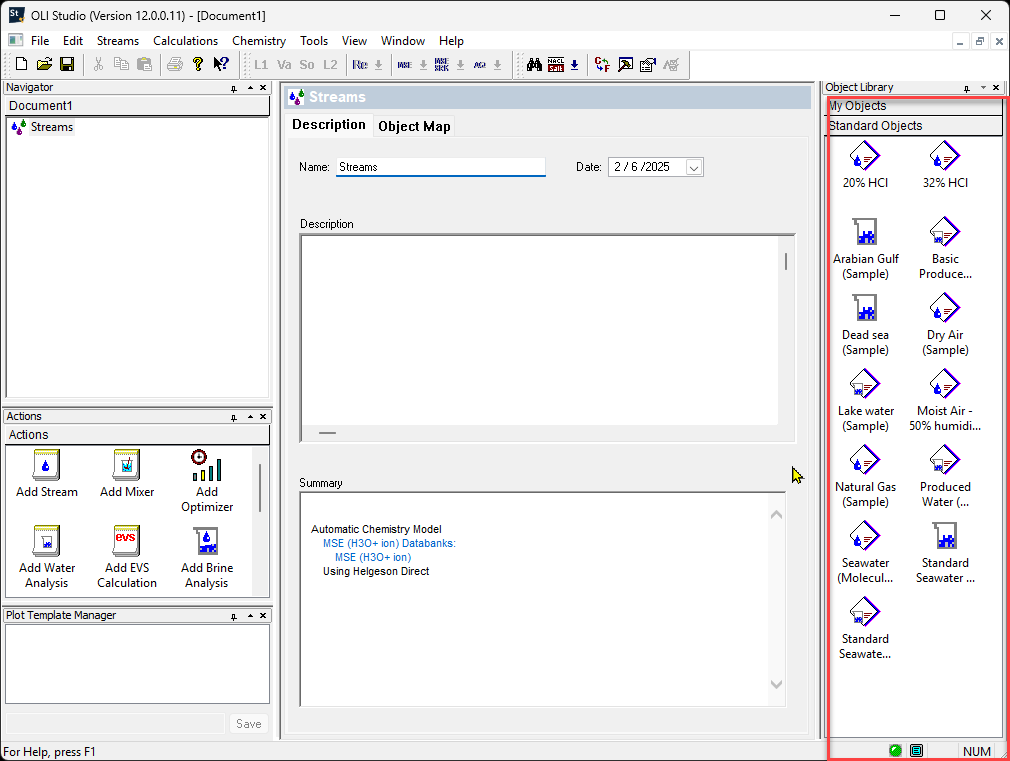This screenshot has width=1010, height=761.
Task: Save the document with the floppy disk icon
Action: [x=67, y=64]
